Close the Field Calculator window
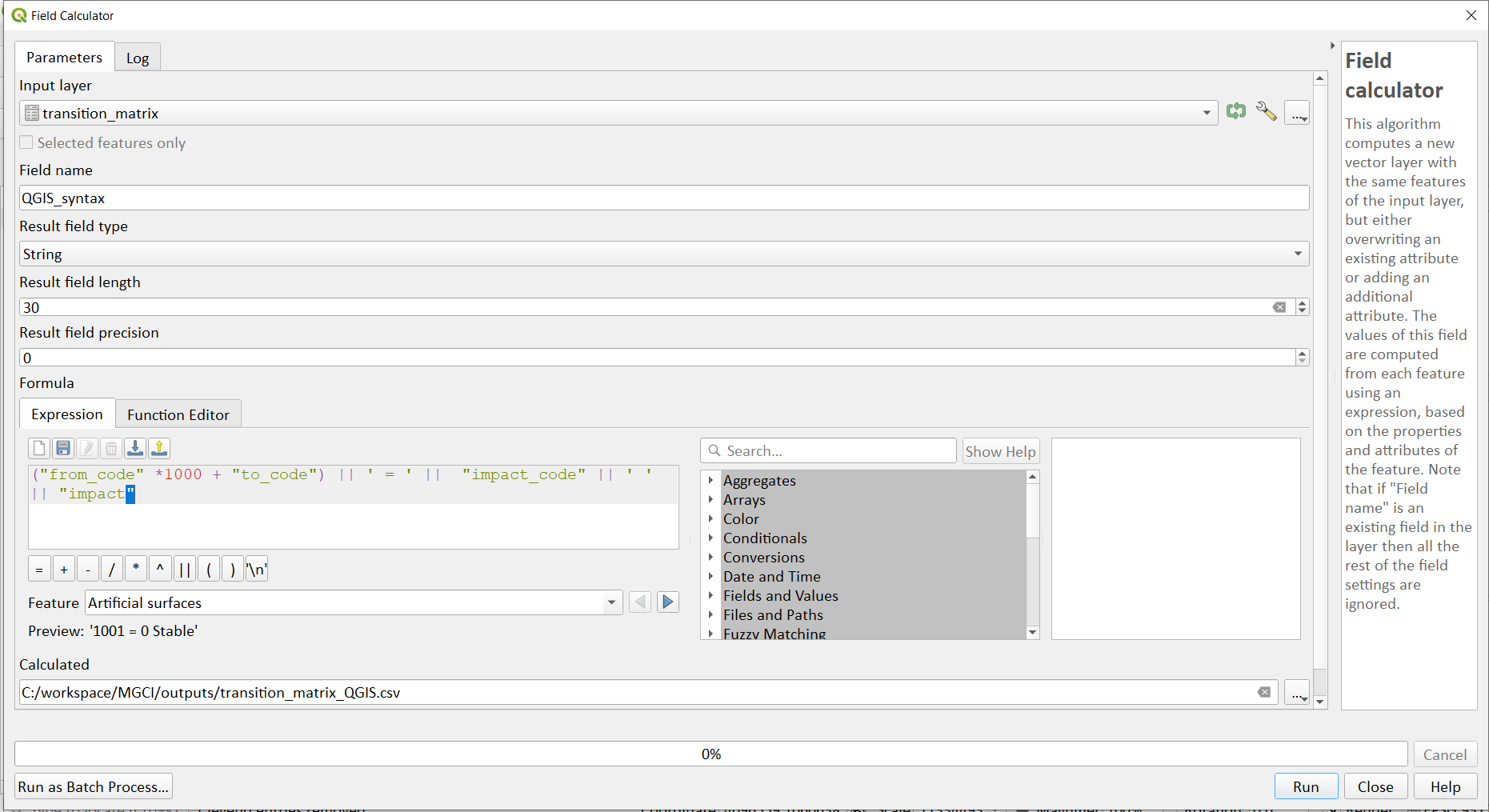The image size is (1489, 812). 1471,15
